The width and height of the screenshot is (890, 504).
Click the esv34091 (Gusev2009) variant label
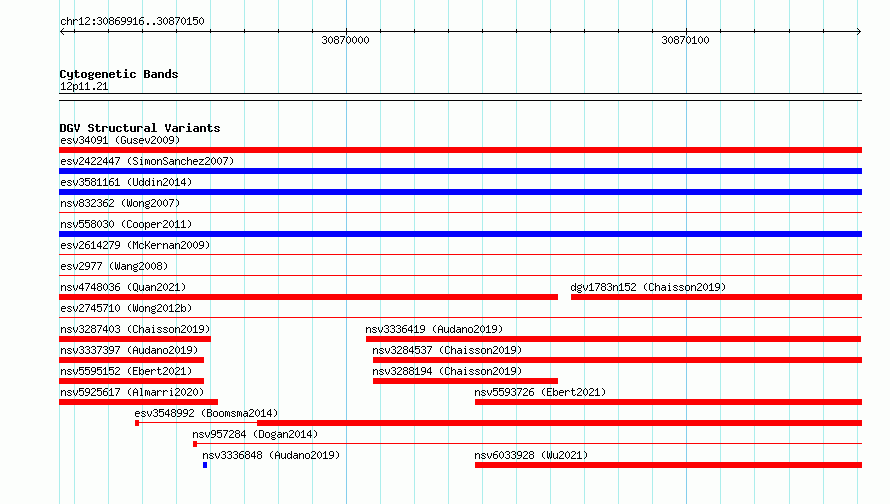[120, 140]
